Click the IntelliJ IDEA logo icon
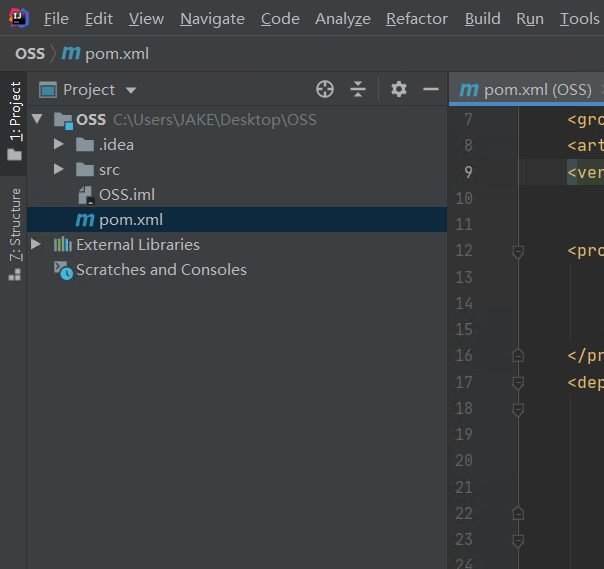The height and width of the screenshot is (569, 604). pyautogui.click(x=19, y=18)
